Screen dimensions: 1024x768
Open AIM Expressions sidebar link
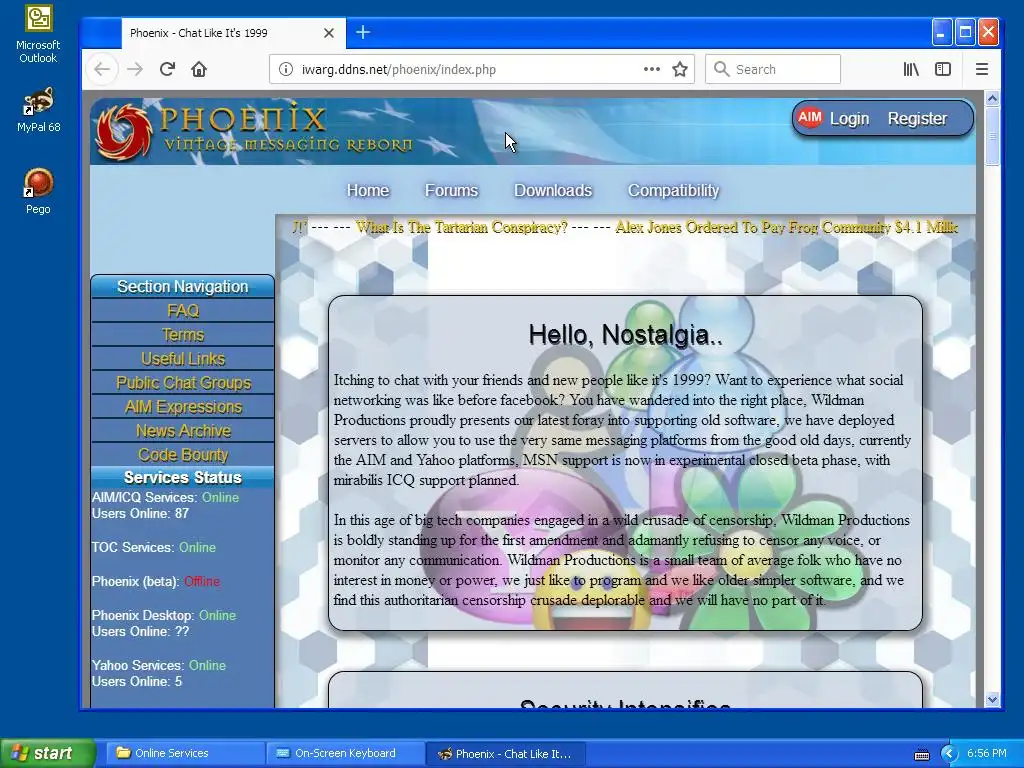(183, 407)
